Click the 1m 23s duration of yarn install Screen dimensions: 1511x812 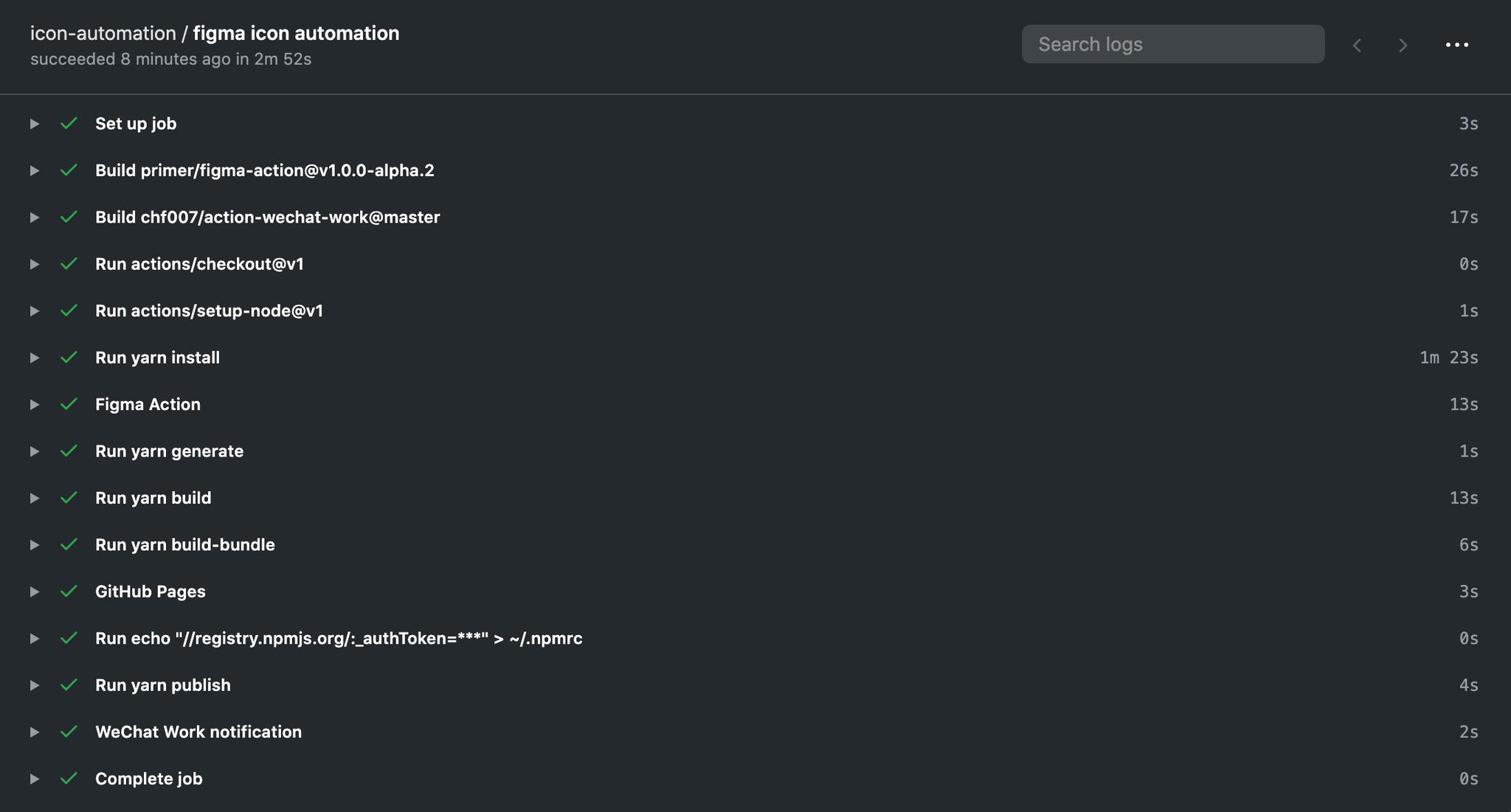(1447, 358)
